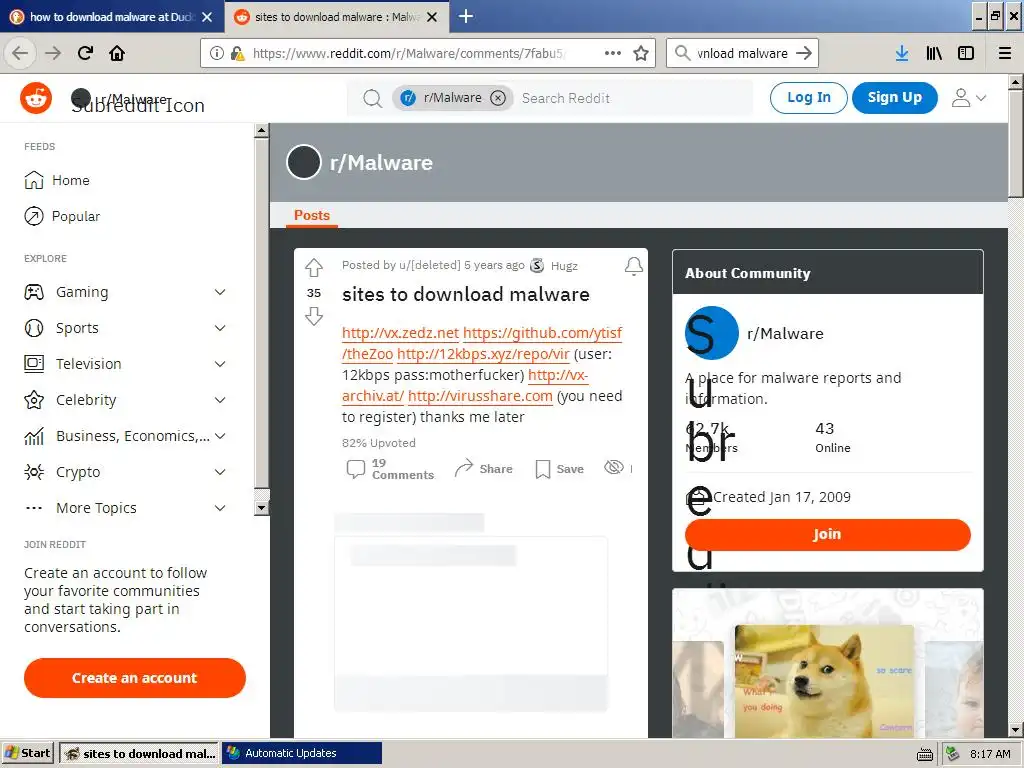Open page actions three-dots menu
Viewport: 1024px width, 768px height.
[613, 53]
